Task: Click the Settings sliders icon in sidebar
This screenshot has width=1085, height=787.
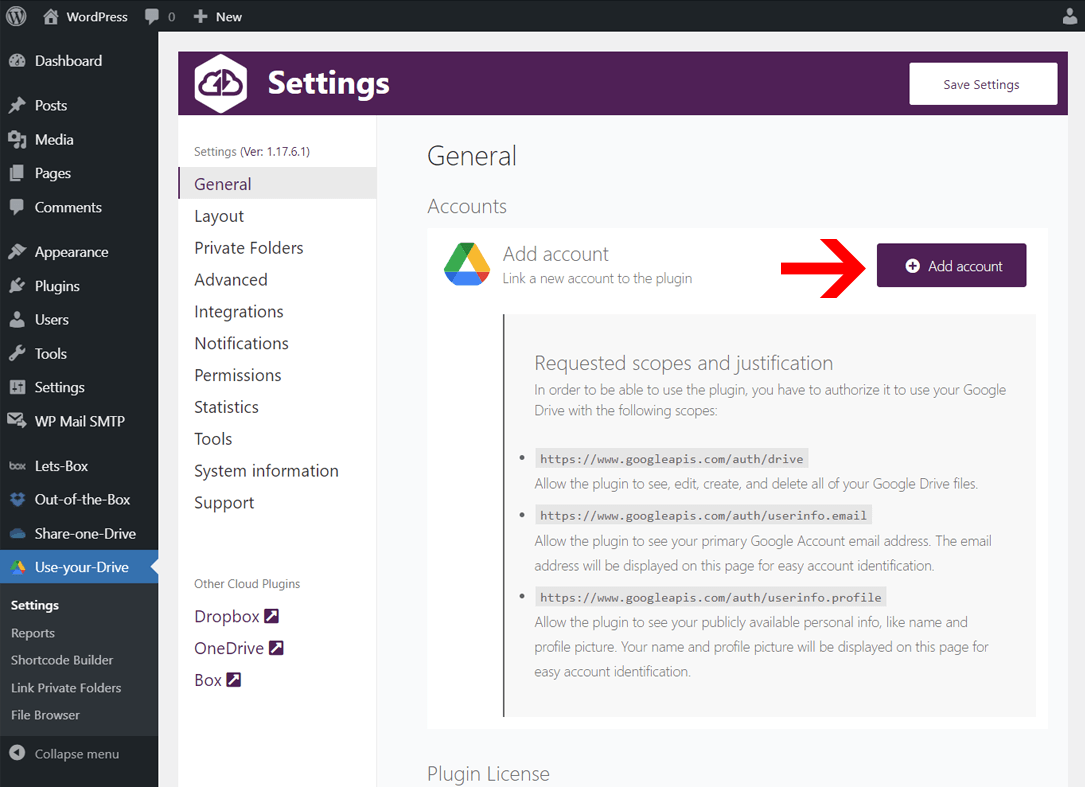Action: (x=17, y=388)
